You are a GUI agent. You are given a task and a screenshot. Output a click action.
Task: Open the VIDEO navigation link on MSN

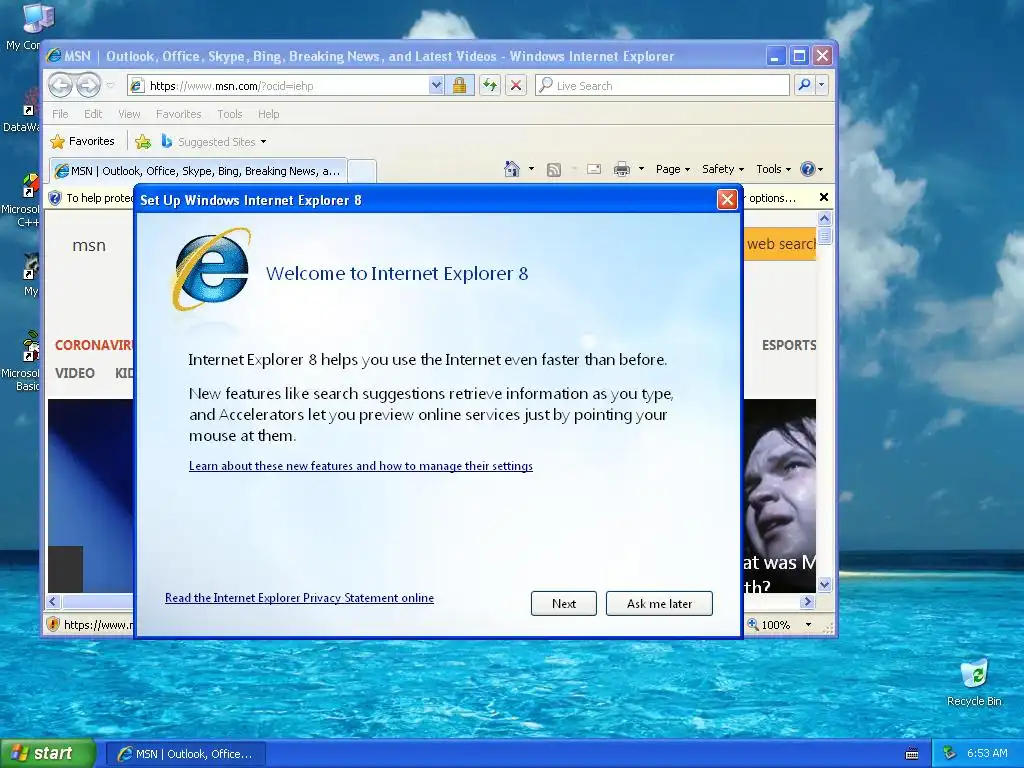coord(74,373)
